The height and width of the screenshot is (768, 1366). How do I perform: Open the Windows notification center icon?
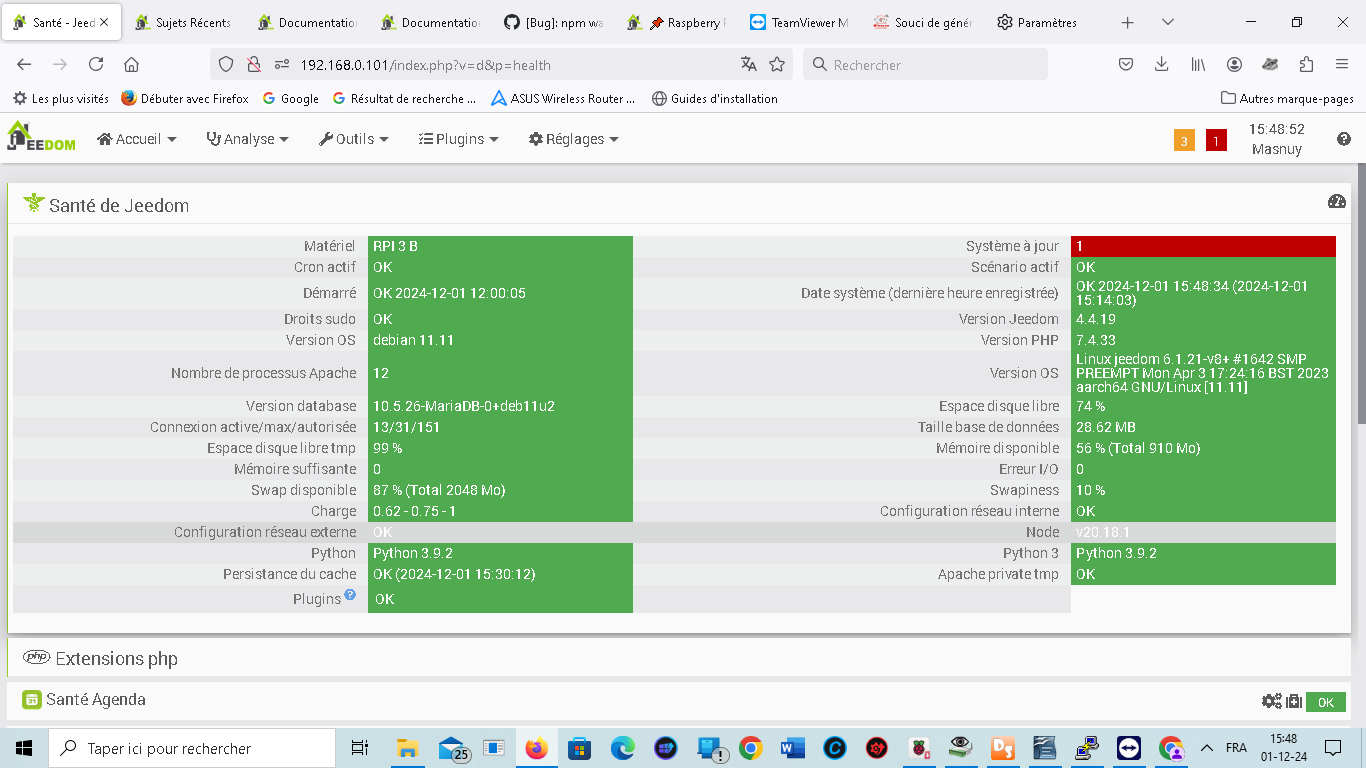[1333, 748]
